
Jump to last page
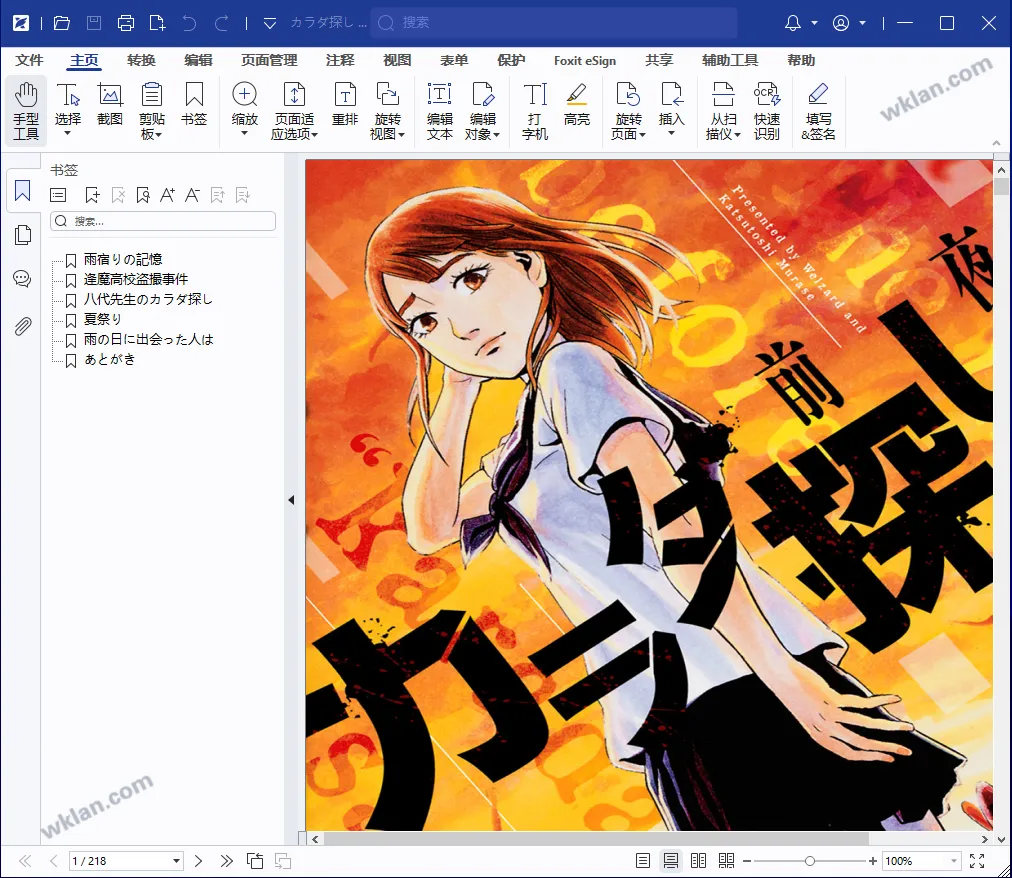pyautogui.click(x=226, y=861)
